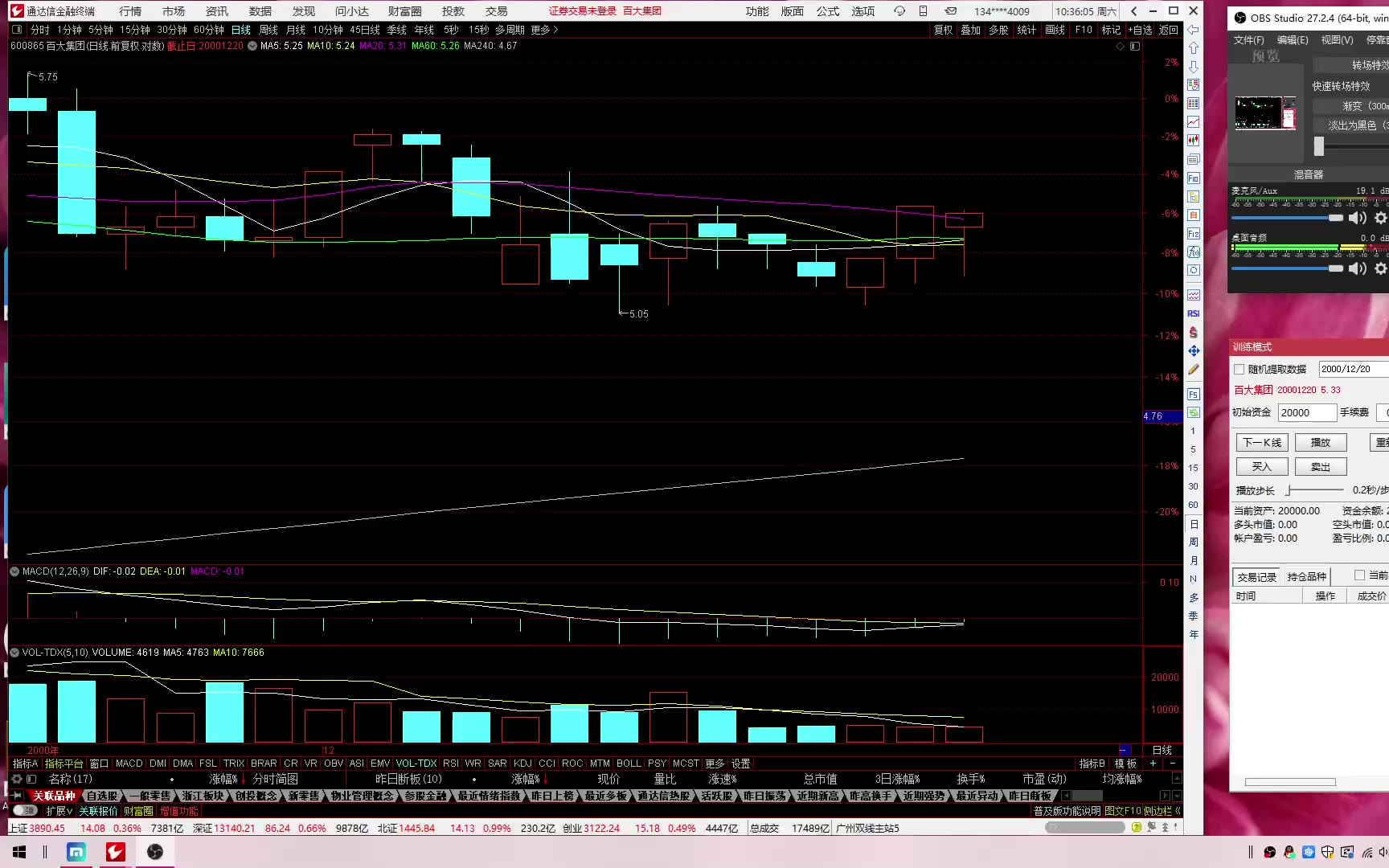Expand the circle dropdown beside MA5 label

click(x=252, y=46)
